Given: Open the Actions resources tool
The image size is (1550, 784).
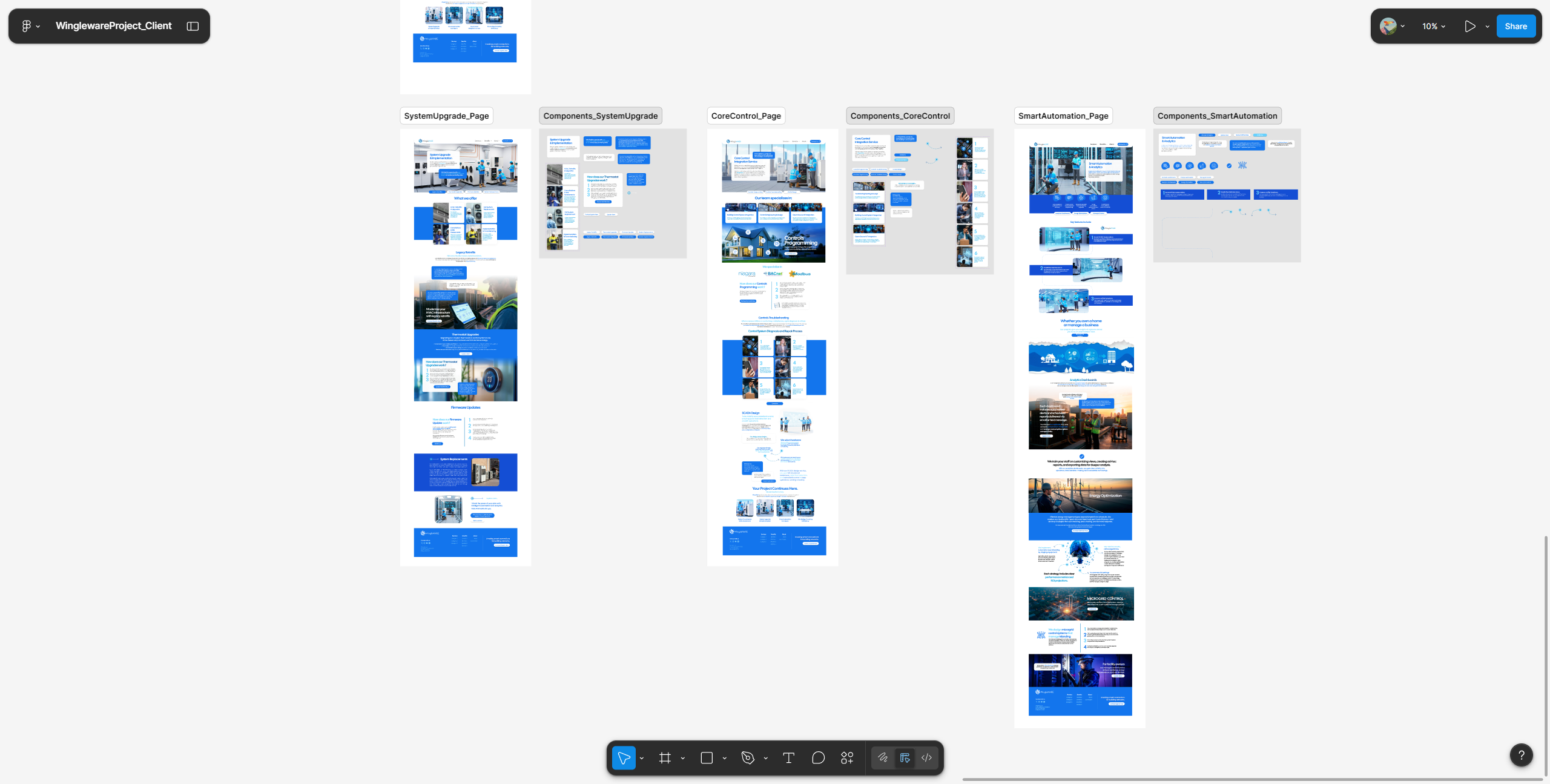Looking at the screenshot, I should (847, 757).
